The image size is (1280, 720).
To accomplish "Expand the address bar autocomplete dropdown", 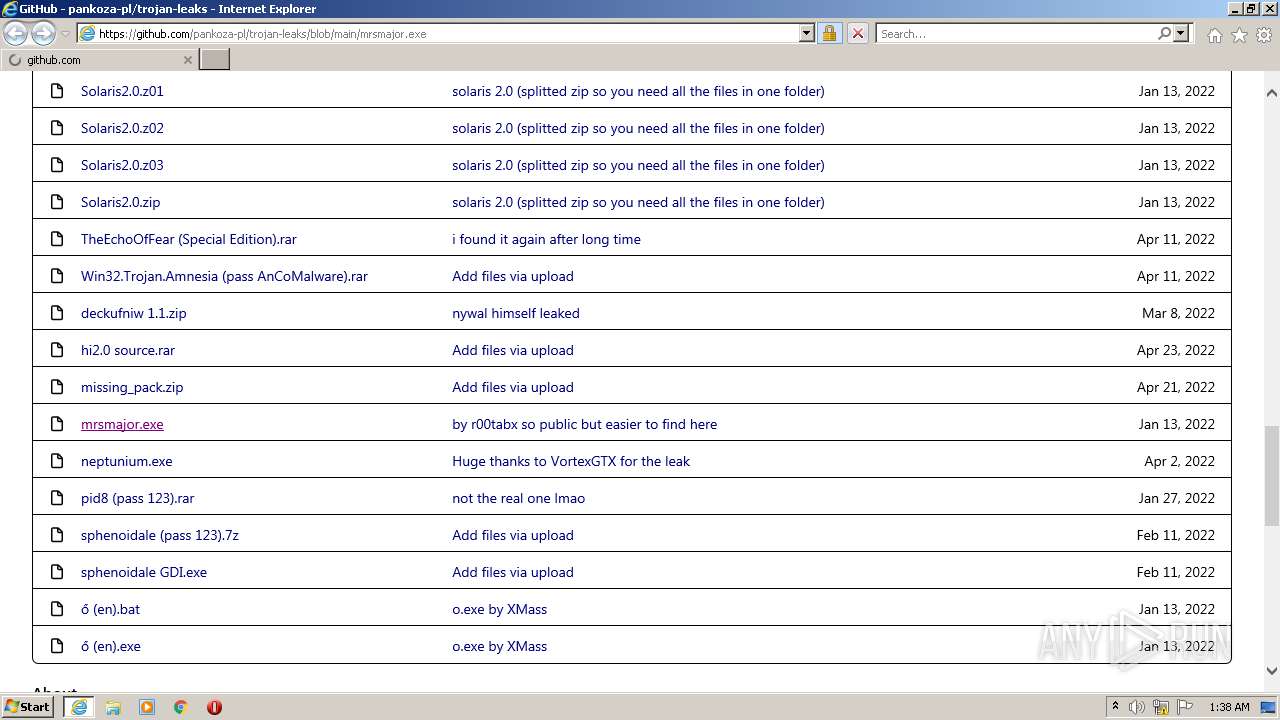I will tap(807, 33).
